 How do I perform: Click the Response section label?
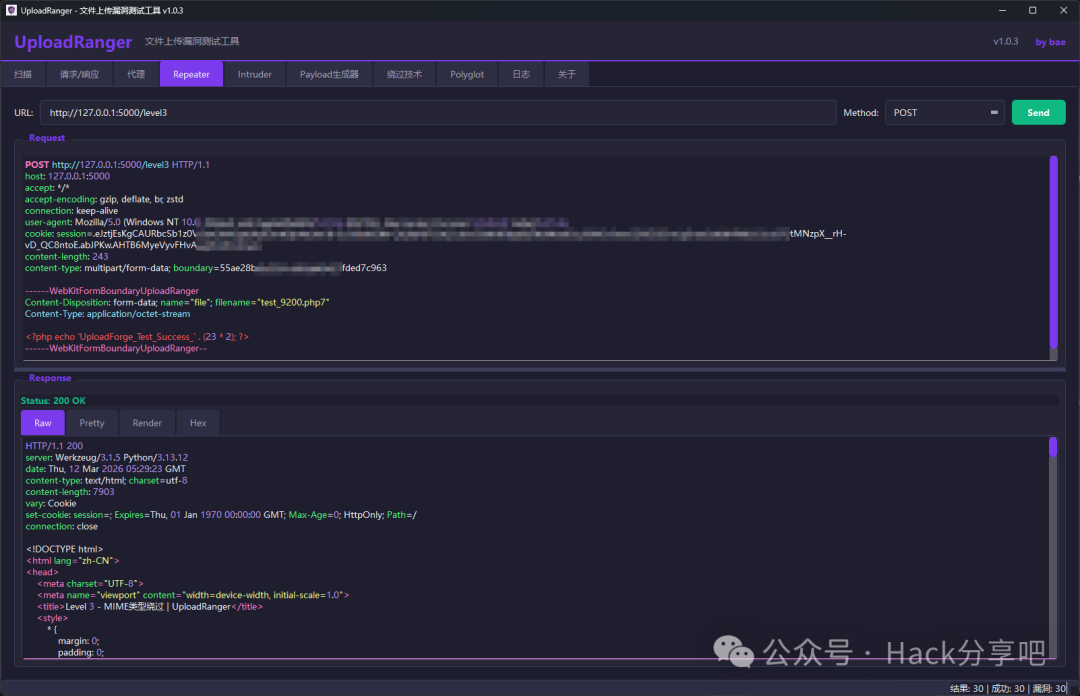coord(50,378)
